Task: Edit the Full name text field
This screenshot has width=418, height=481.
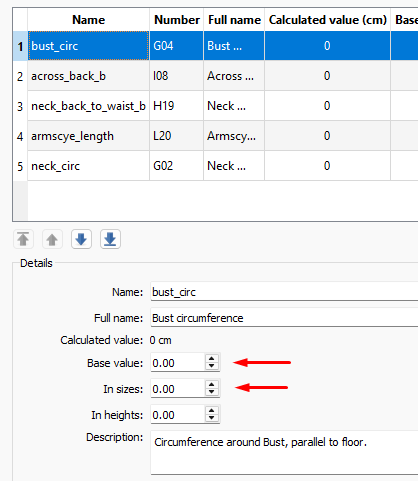Action: (284, 318)
